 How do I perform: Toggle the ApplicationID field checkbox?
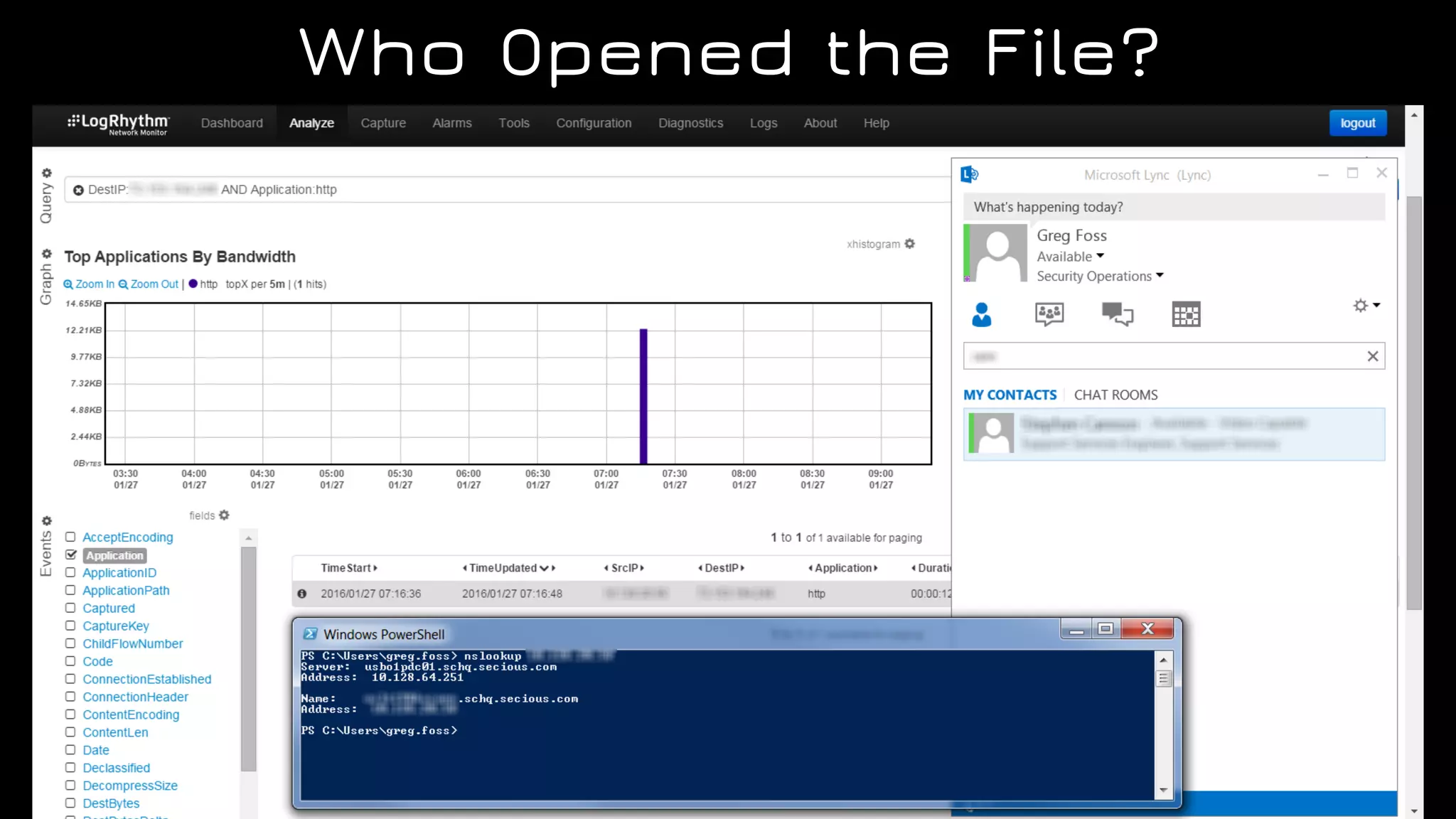pyautogui.click(x=70, y=572)
